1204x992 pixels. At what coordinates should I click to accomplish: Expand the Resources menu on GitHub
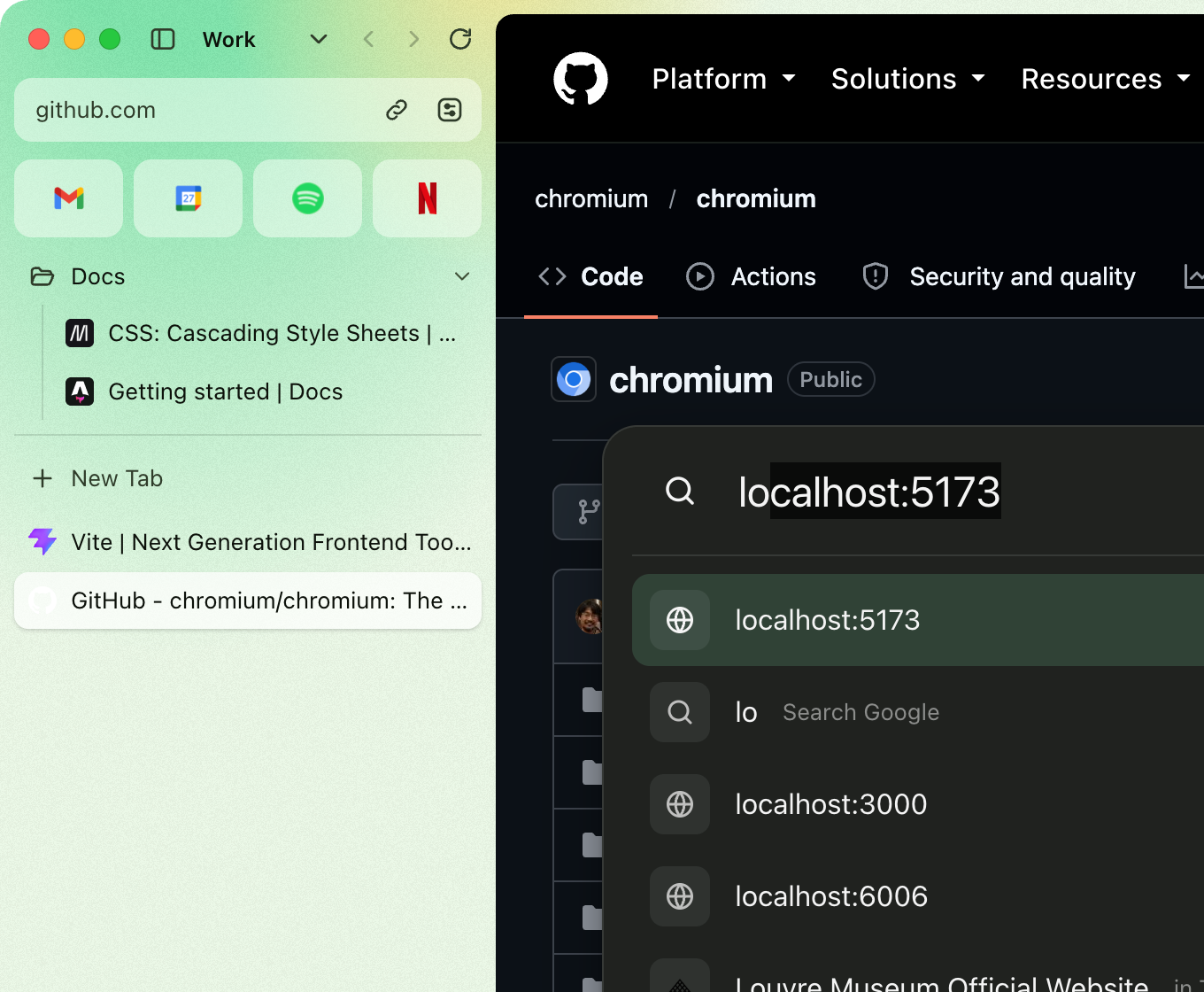click(x=1106, y=79)
